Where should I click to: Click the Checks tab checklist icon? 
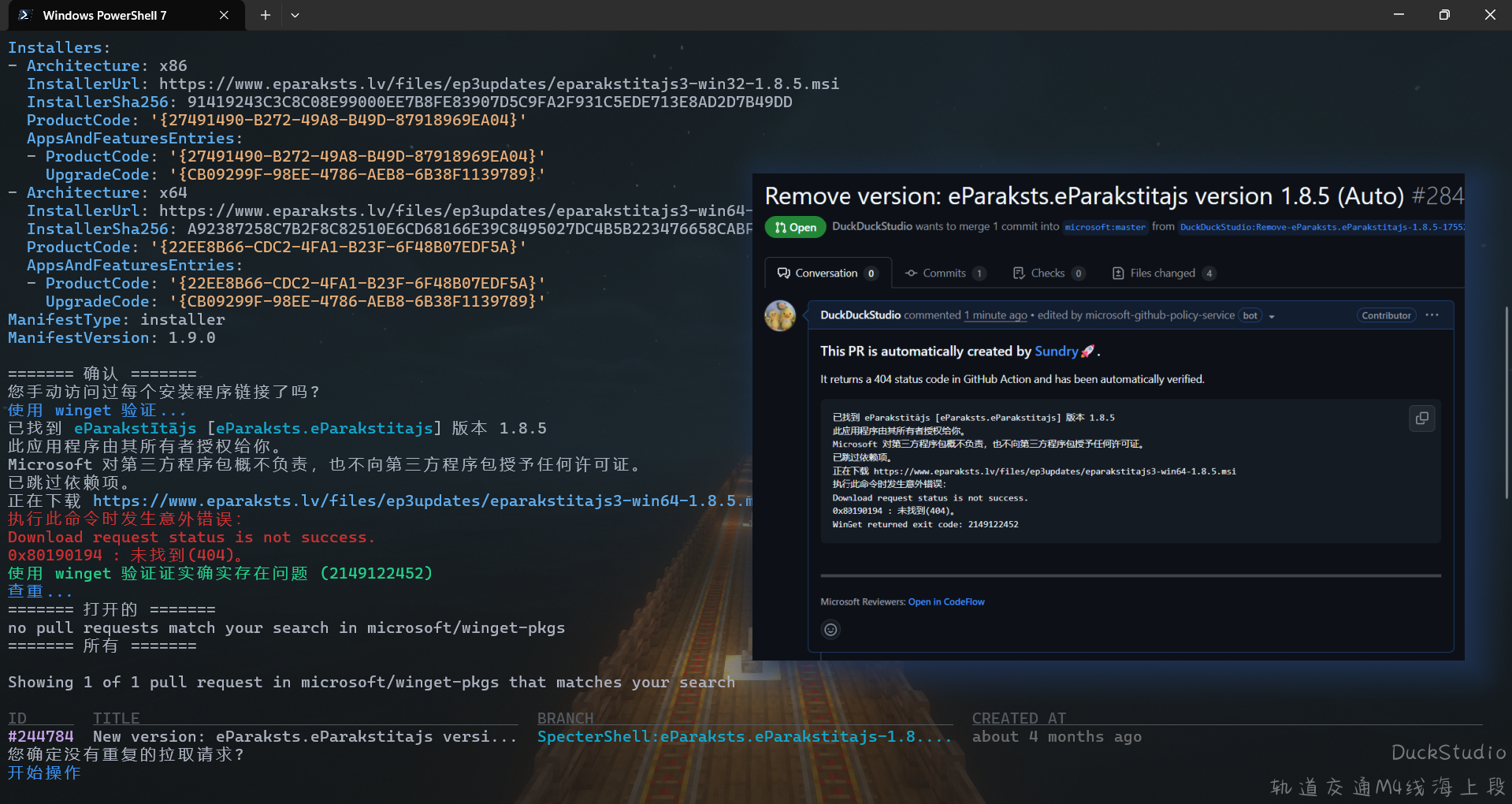click(x=1019, y=273)
